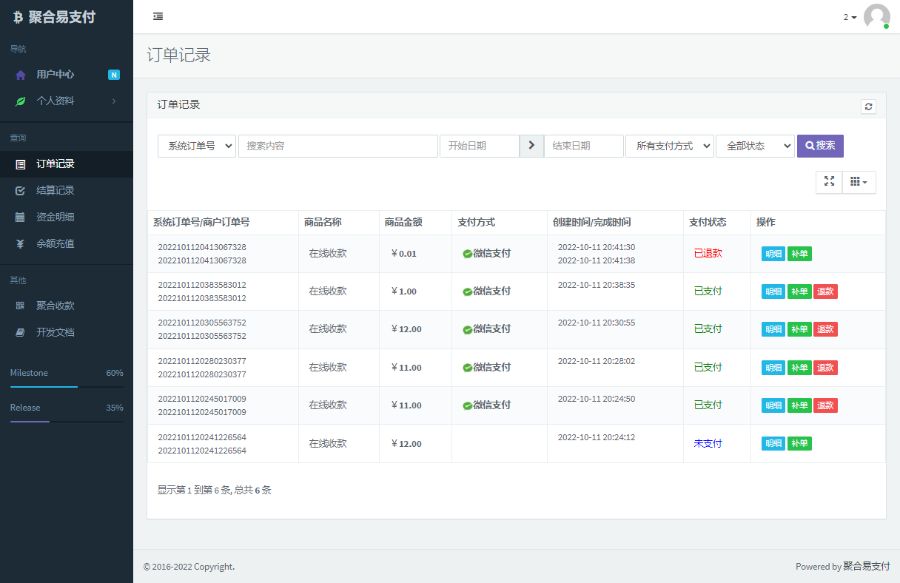Open the columns visibility dropdown
The height and width of the screenshot is (583, 900).
859,182
